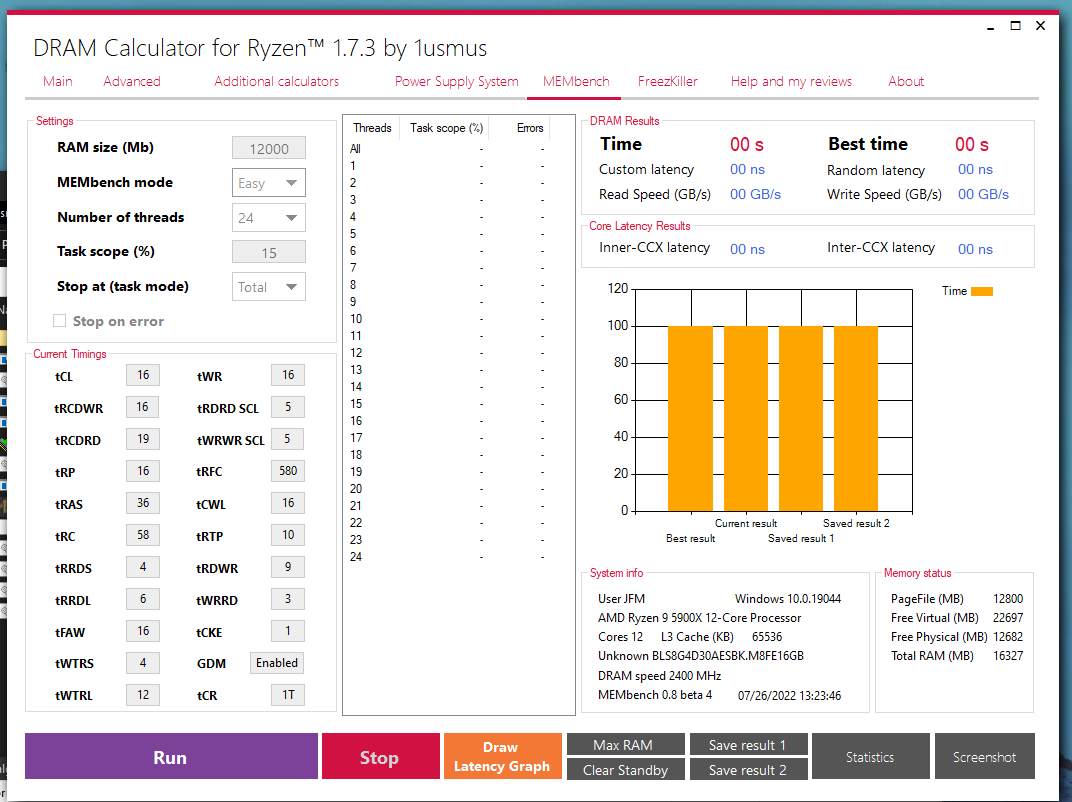Click the tCL value field
The width and height of the screenshot is (1072, 802).
click(143, 375)
